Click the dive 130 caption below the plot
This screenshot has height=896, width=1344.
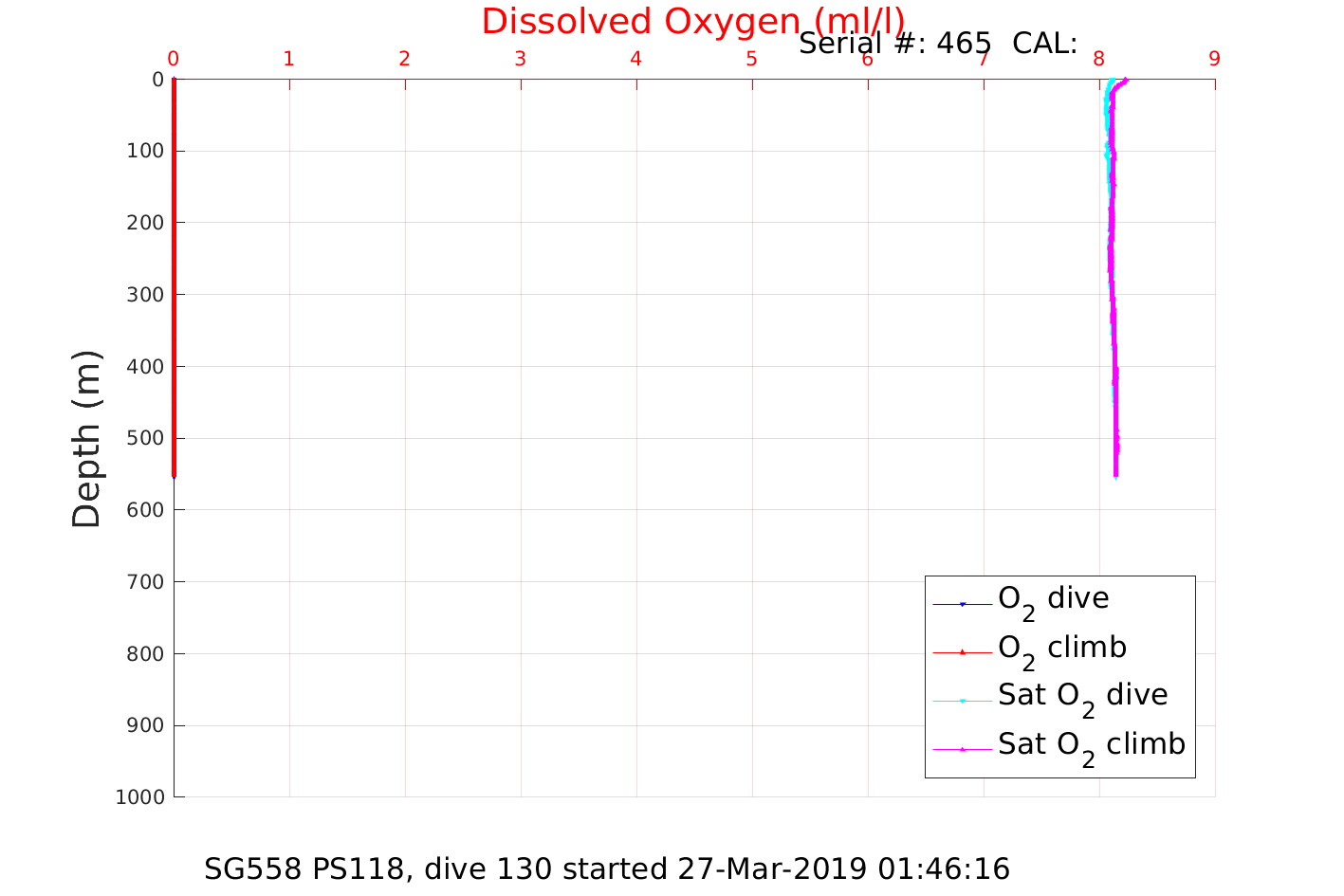tap(607, 869)
